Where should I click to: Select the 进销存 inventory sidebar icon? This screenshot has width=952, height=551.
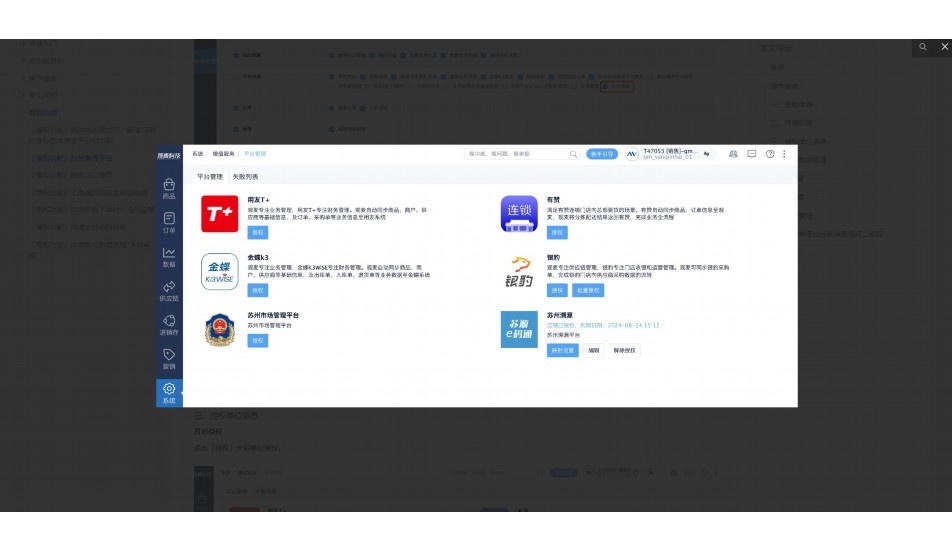tap(169, 325)
